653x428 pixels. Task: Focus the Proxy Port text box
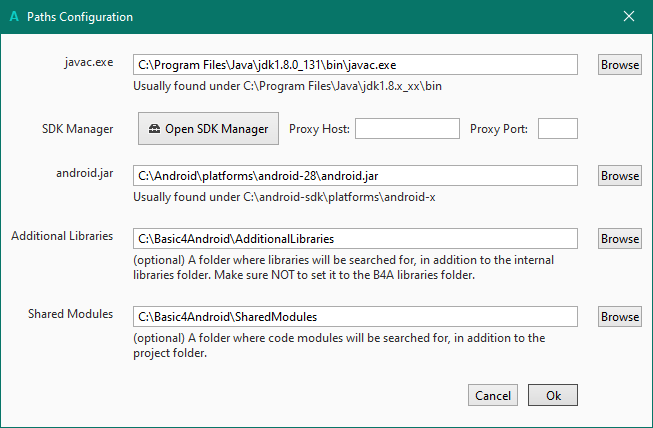pos(558,129)
